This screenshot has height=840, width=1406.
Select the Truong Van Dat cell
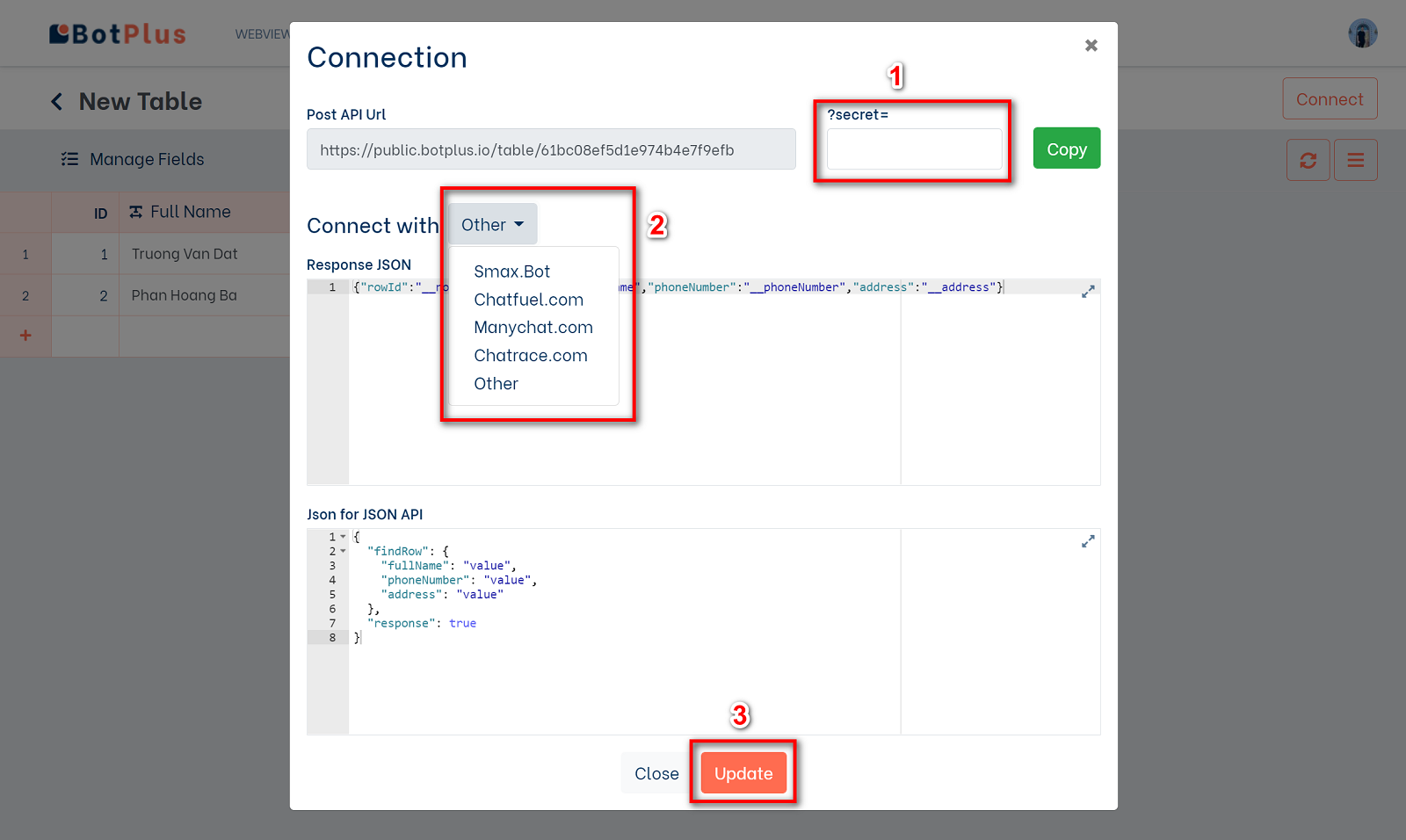(205, 254)
